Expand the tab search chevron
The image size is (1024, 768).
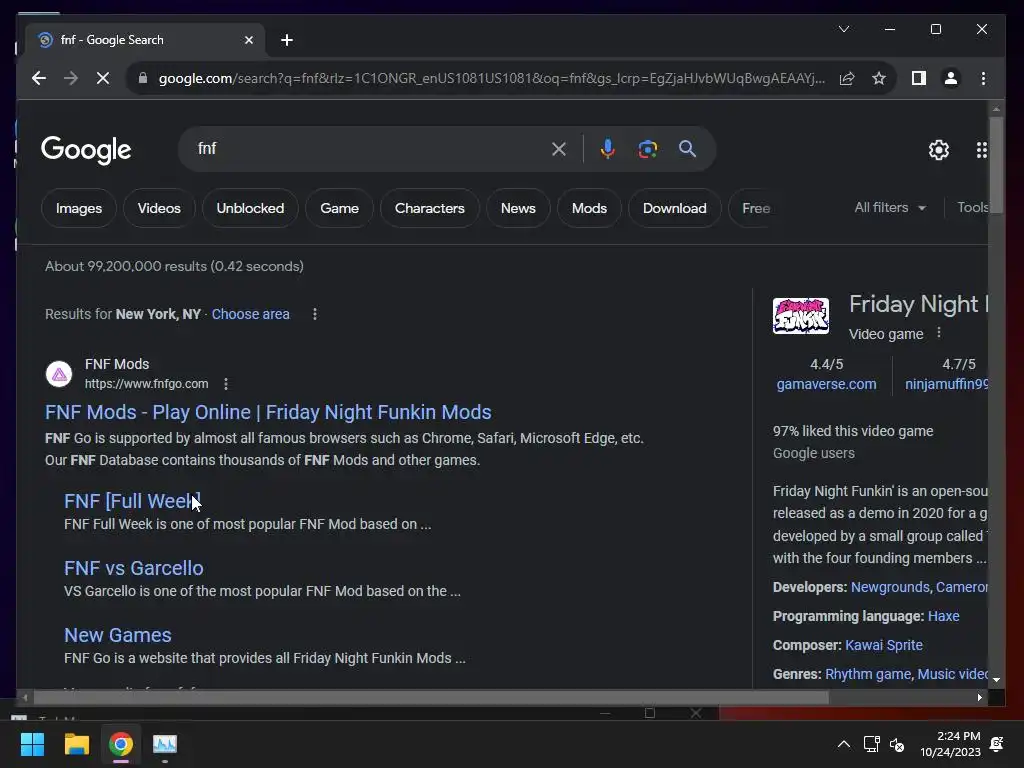point(844,29)
